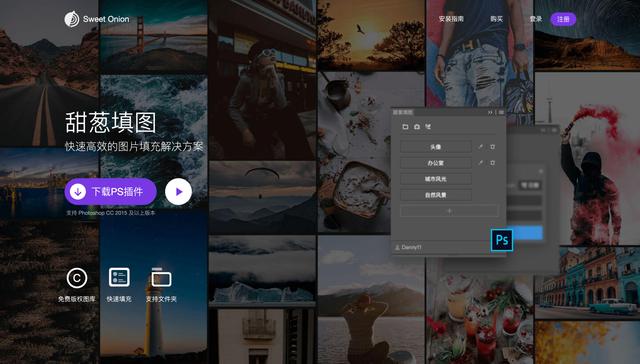This screenshot has height=364, width=640.
Task: Click the purple 注册 button
Action: (x=563, y=19)
